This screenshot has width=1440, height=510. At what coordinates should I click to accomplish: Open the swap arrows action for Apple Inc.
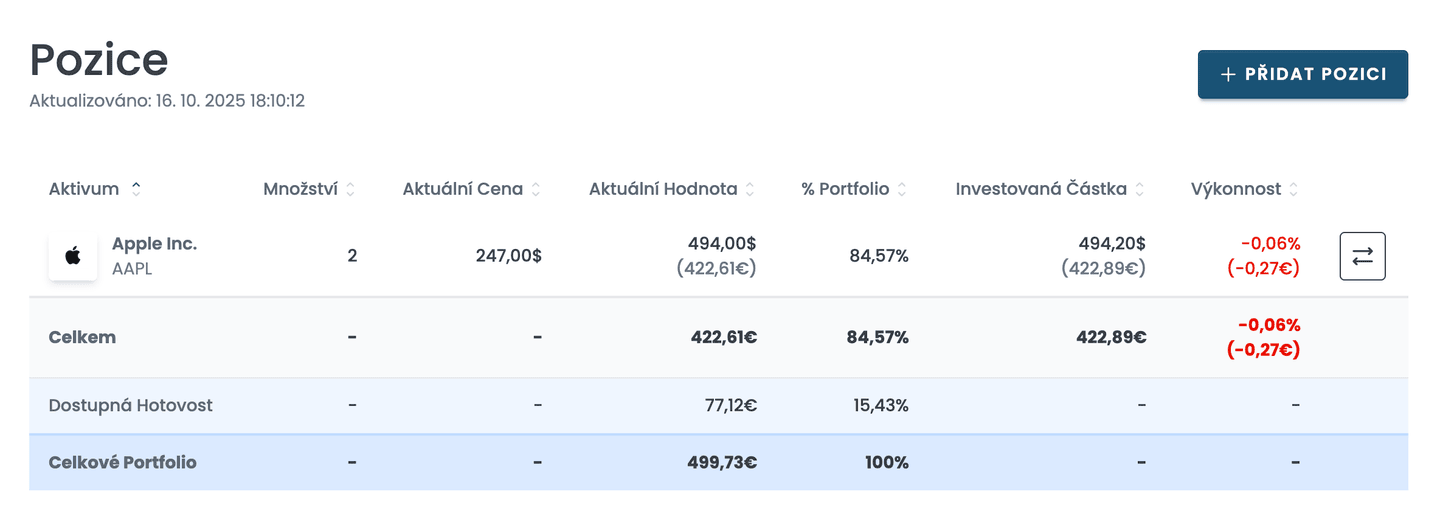coord(1362,256)
